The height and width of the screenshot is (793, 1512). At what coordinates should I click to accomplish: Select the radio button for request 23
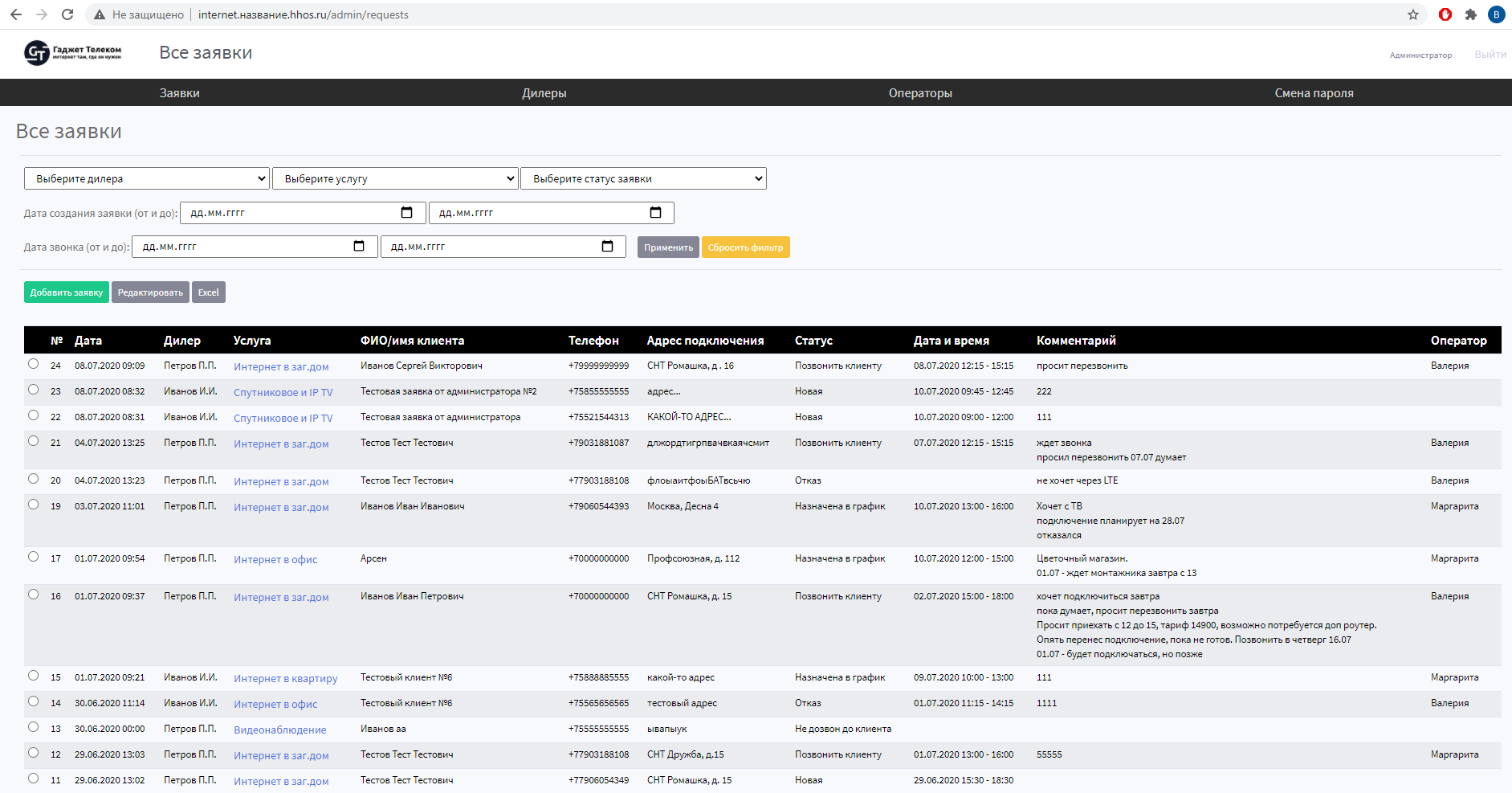pos(33,390)
